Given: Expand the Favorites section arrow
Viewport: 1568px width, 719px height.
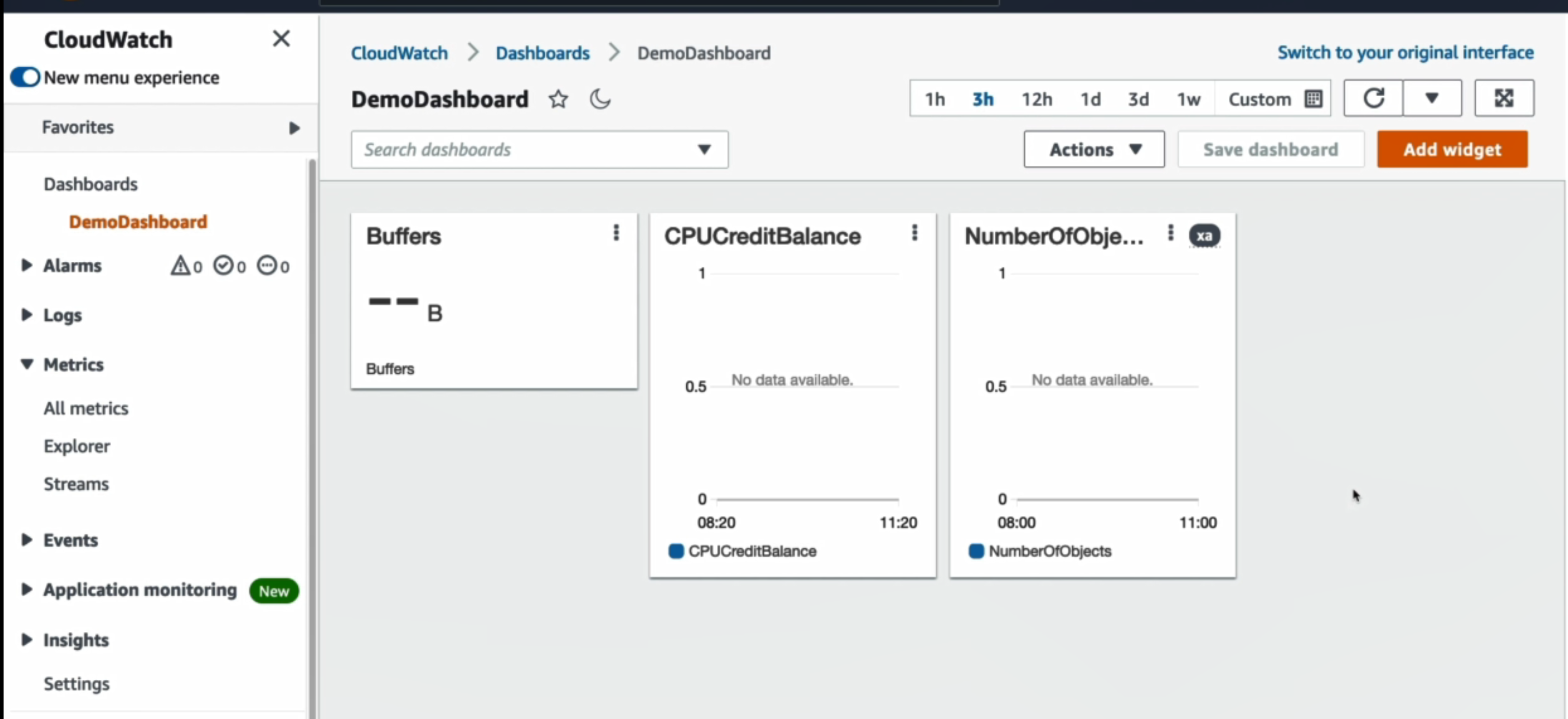Looking at the screenshot, I should [x=294, y=128].
